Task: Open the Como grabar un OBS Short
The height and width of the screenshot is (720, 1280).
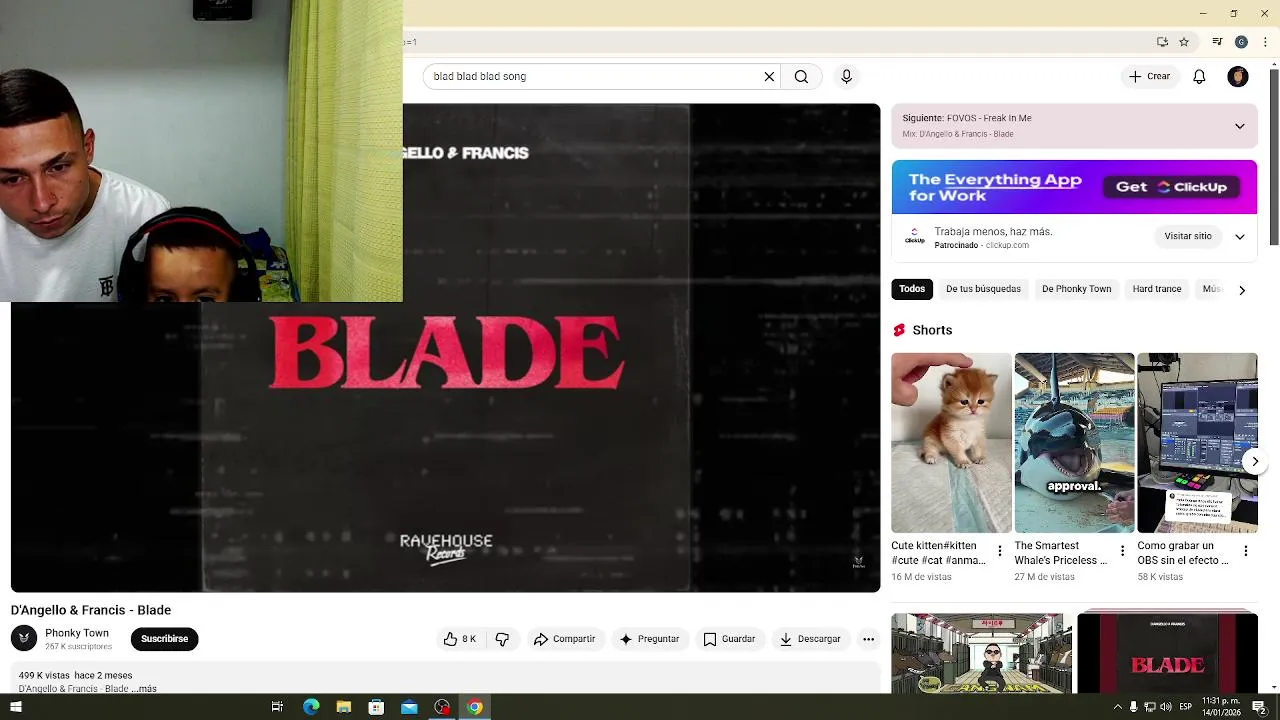Action: [1197, 443]
